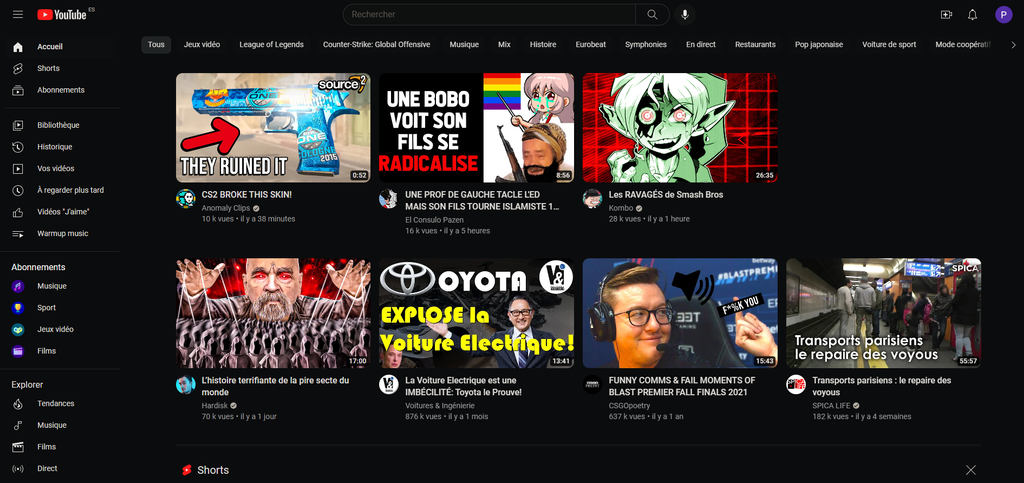Open Tendances under Explorer

point(60,403)
